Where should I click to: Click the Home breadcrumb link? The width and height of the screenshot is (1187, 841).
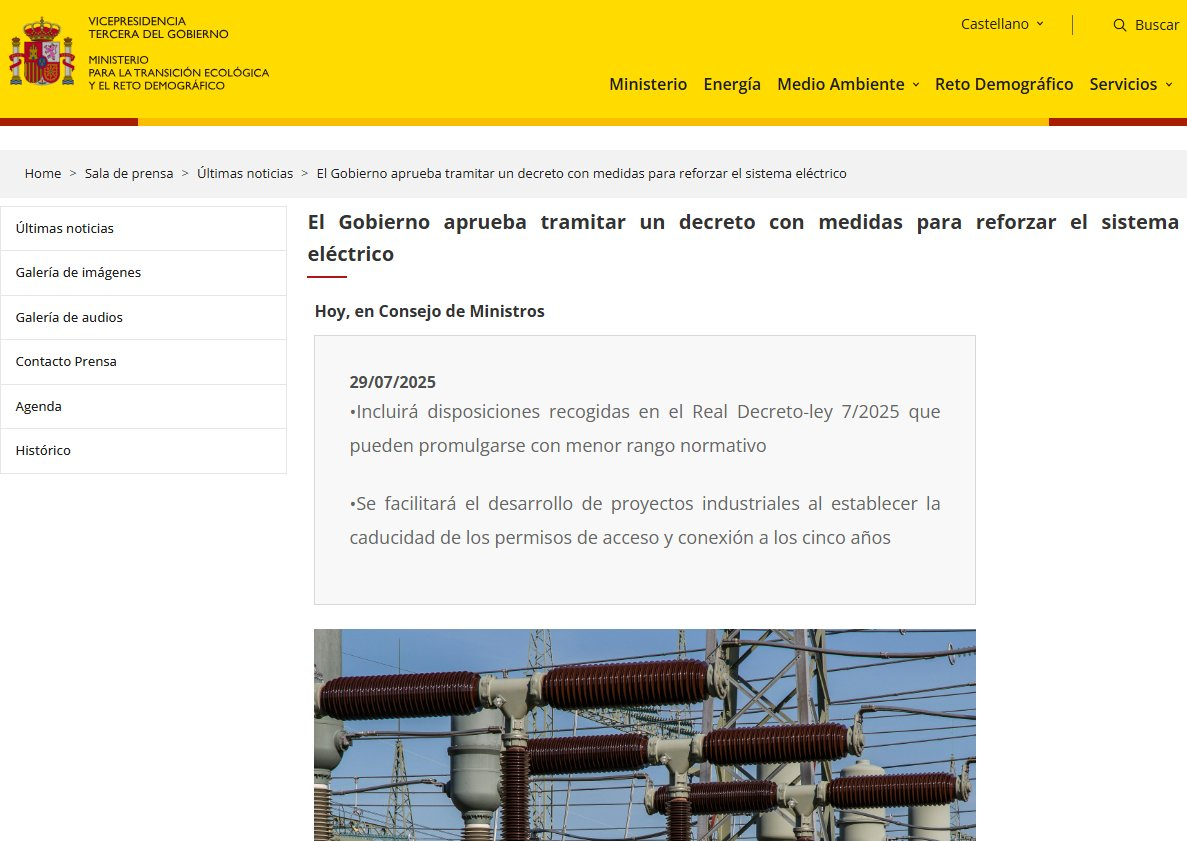[x=43, y=173]
